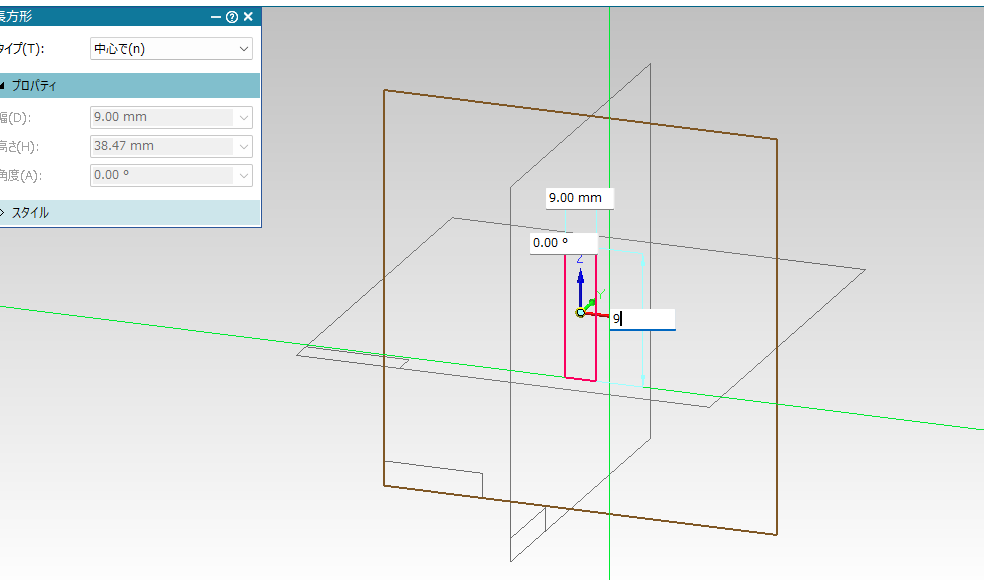Click the origin point of the coordinate triad
Screen dimensions: 984x580
[x=580, y=313]
